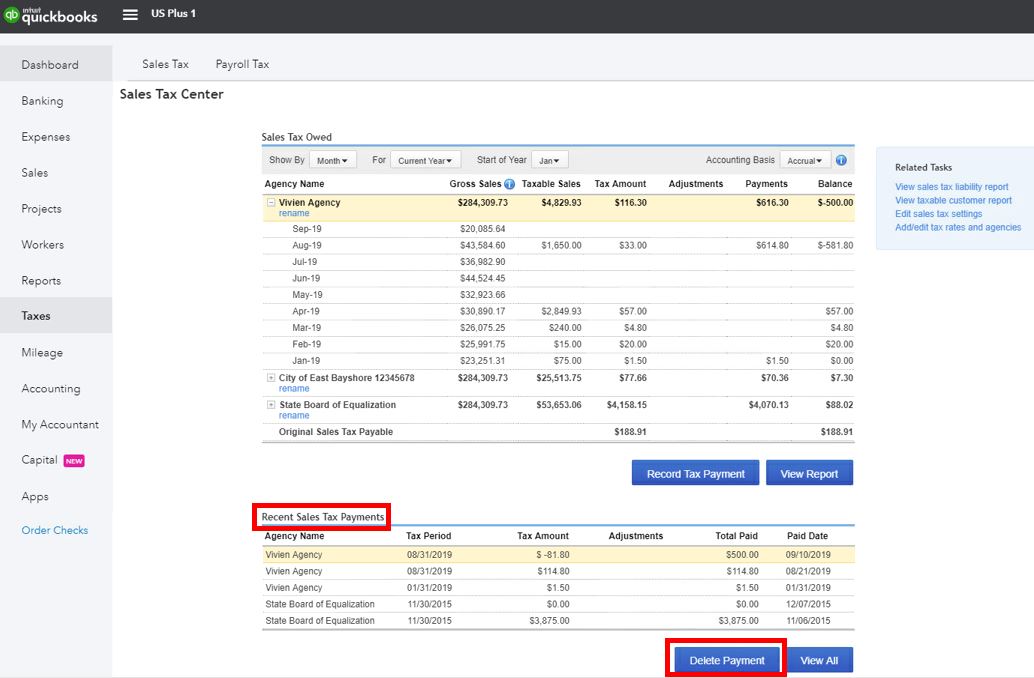
Task: Switch to the Payroll Tax tab
Action: (x=242, y=64)
